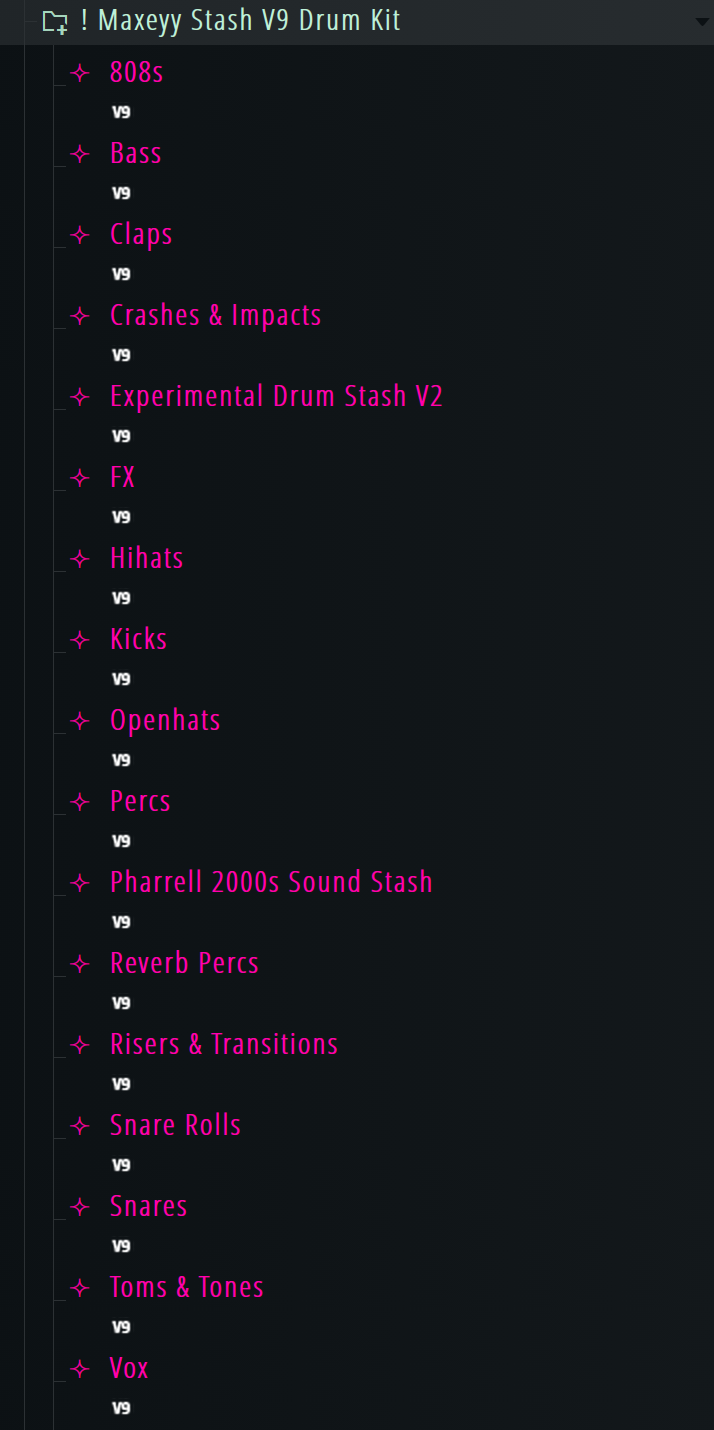Click the star icon next to Percs
Image resolution: width=714 pixels, height=1430 pixels.
pyautogui.click(x=80, y=802)
